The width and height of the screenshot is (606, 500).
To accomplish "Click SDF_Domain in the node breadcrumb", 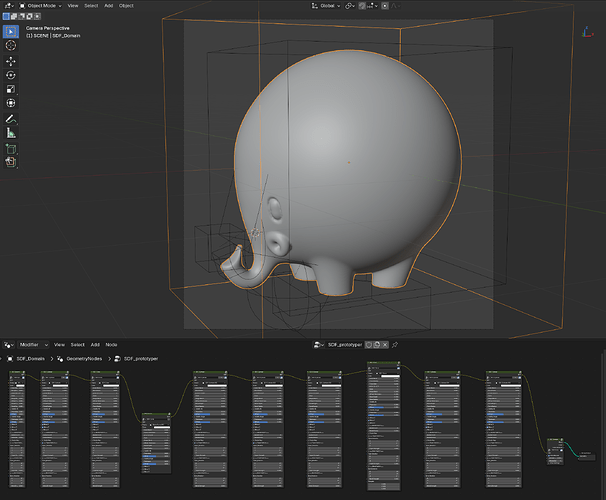I will [x=31, y=359].
